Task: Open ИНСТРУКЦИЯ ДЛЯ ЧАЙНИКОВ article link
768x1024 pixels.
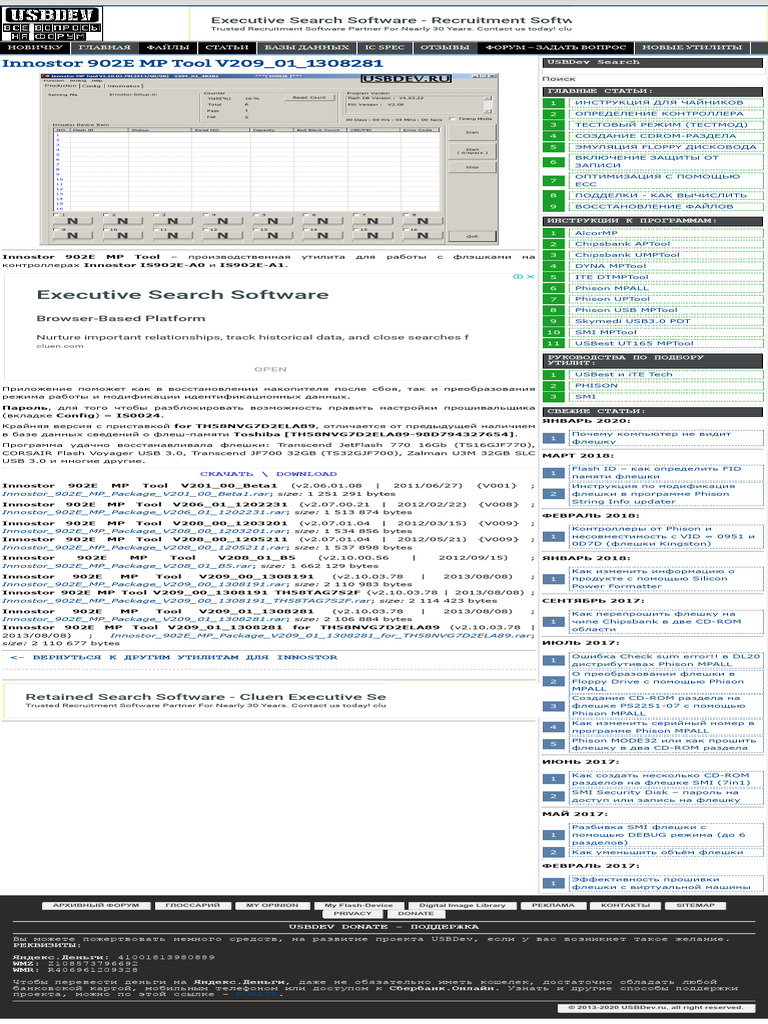Action: click(659, 103)
